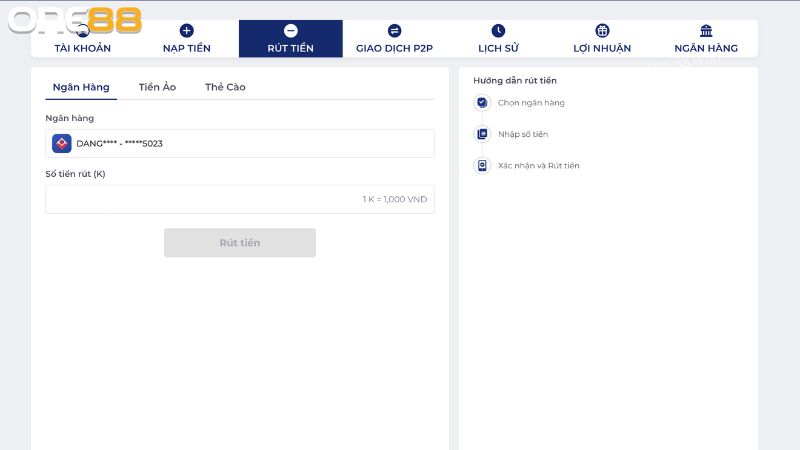Open the Ngân hàng account dropdown
This screenshot has width=800, height=450.
pyautogui.click(x=240, y=143)
